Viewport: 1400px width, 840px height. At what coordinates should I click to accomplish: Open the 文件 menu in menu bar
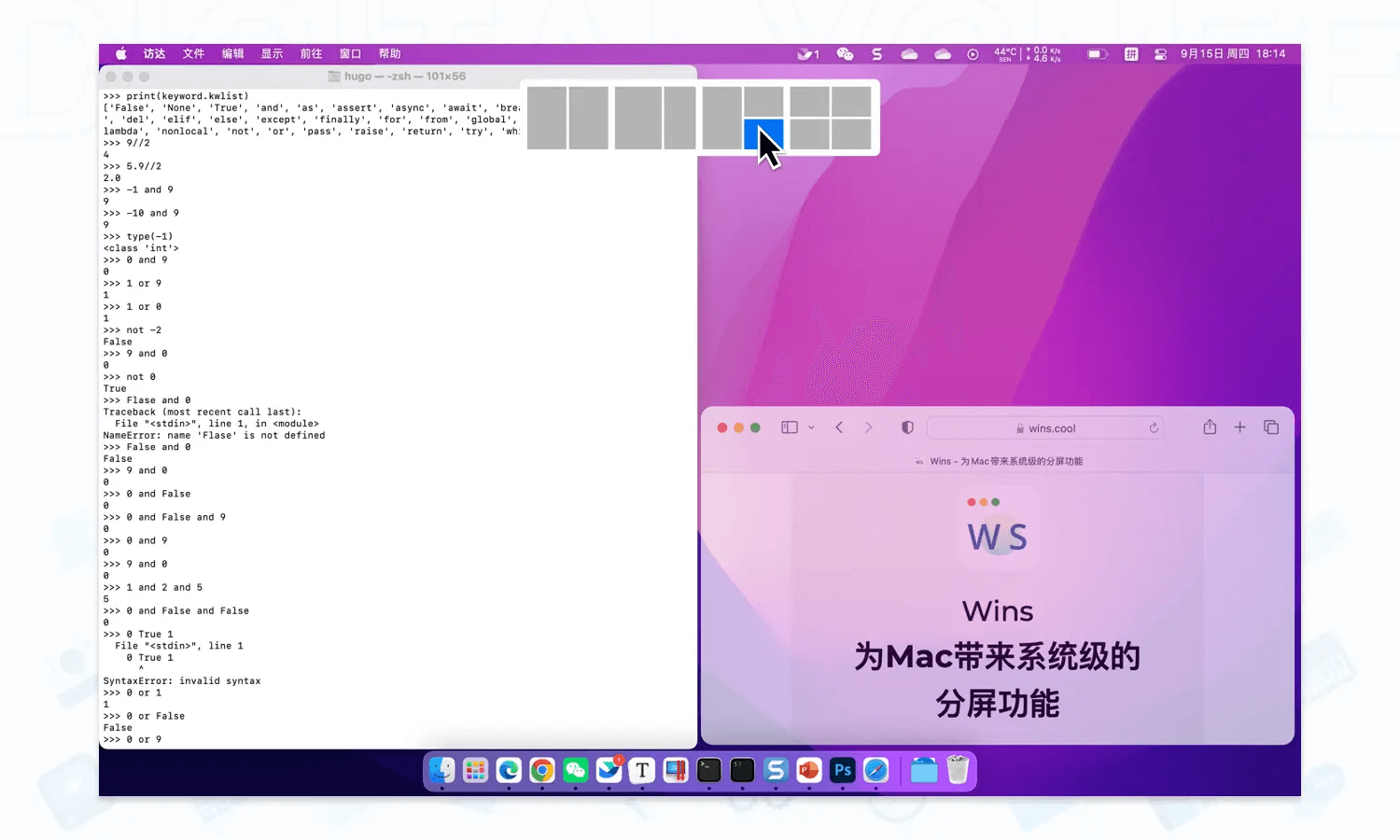(x=193, y=54)
